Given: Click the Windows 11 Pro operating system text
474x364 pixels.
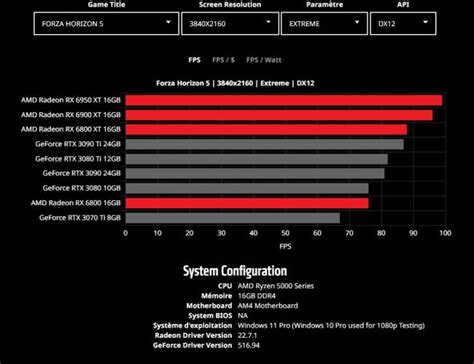Looking at the screenshot, I should [x=331, y=325].
